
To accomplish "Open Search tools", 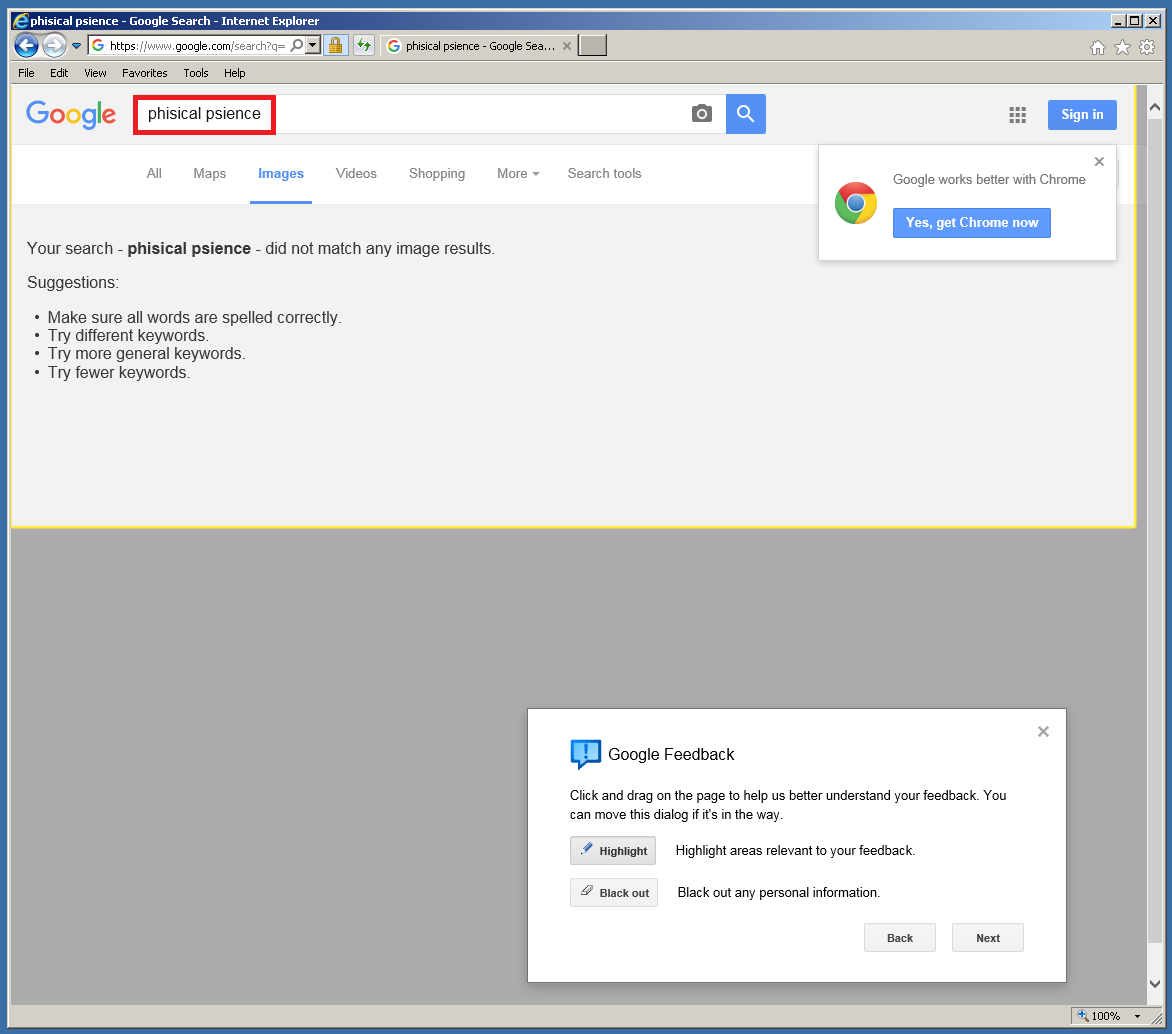I will (x=605, y=173).
